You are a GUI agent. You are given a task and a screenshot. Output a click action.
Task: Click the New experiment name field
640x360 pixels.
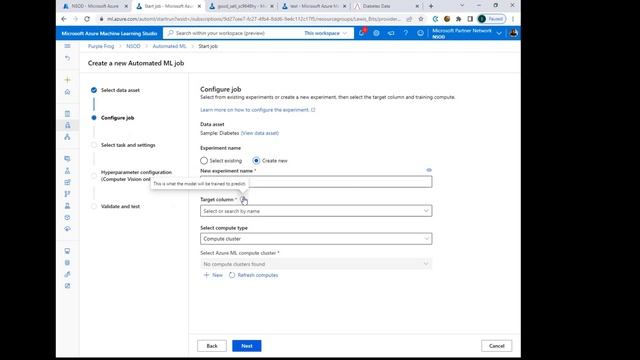pyautogui.click(x=316, y=182)
